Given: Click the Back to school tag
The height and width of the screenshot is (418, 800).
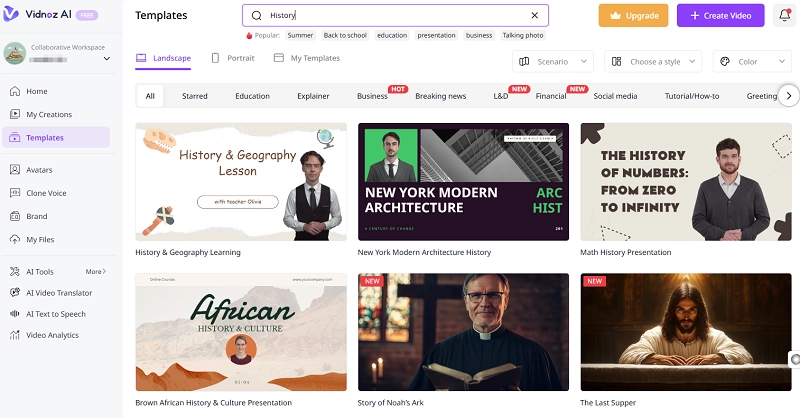Looking at the screenshot, I should point(345,35).
